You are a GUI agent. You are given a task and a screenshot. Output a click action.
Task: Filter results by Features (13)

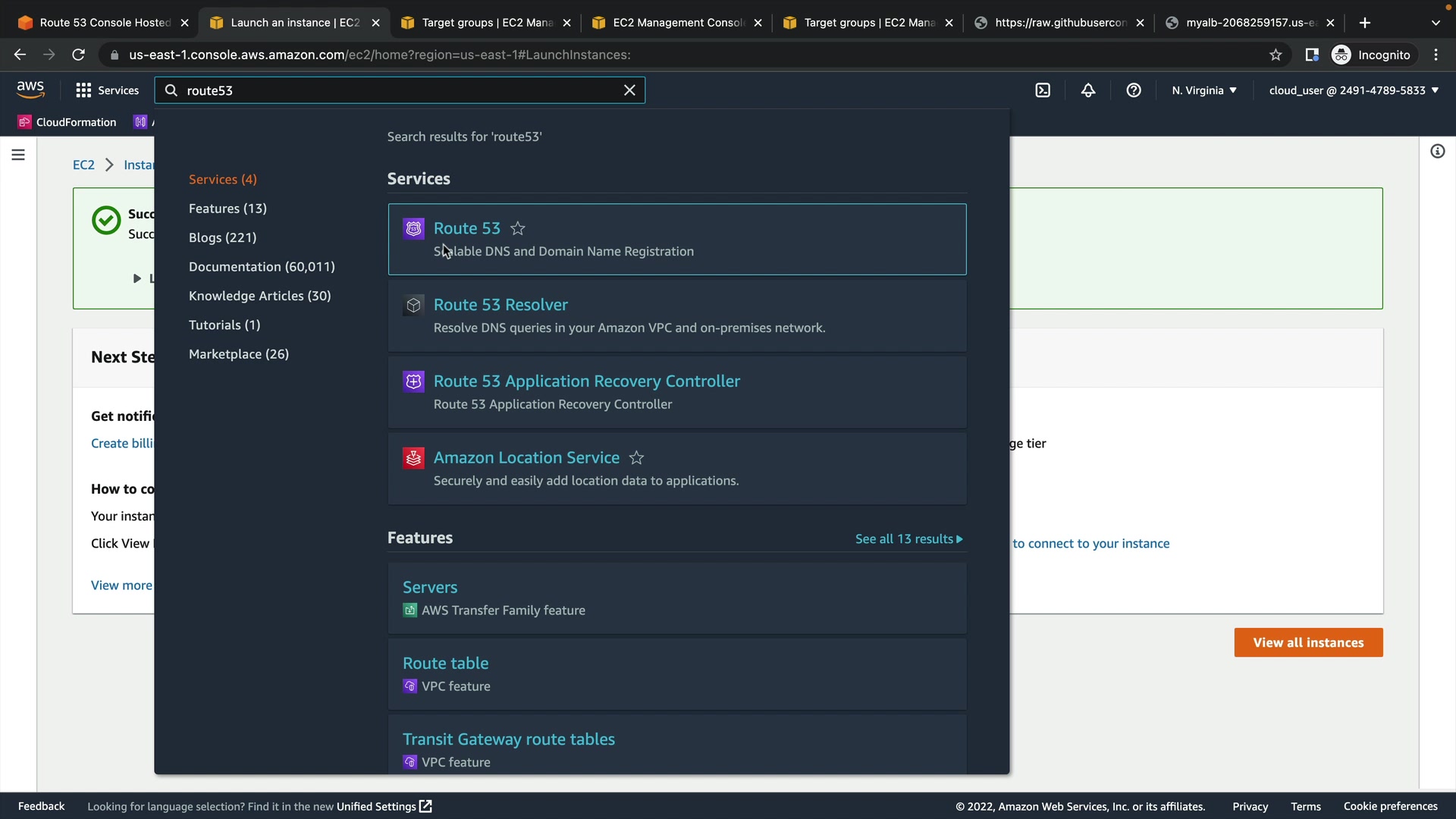227,209
